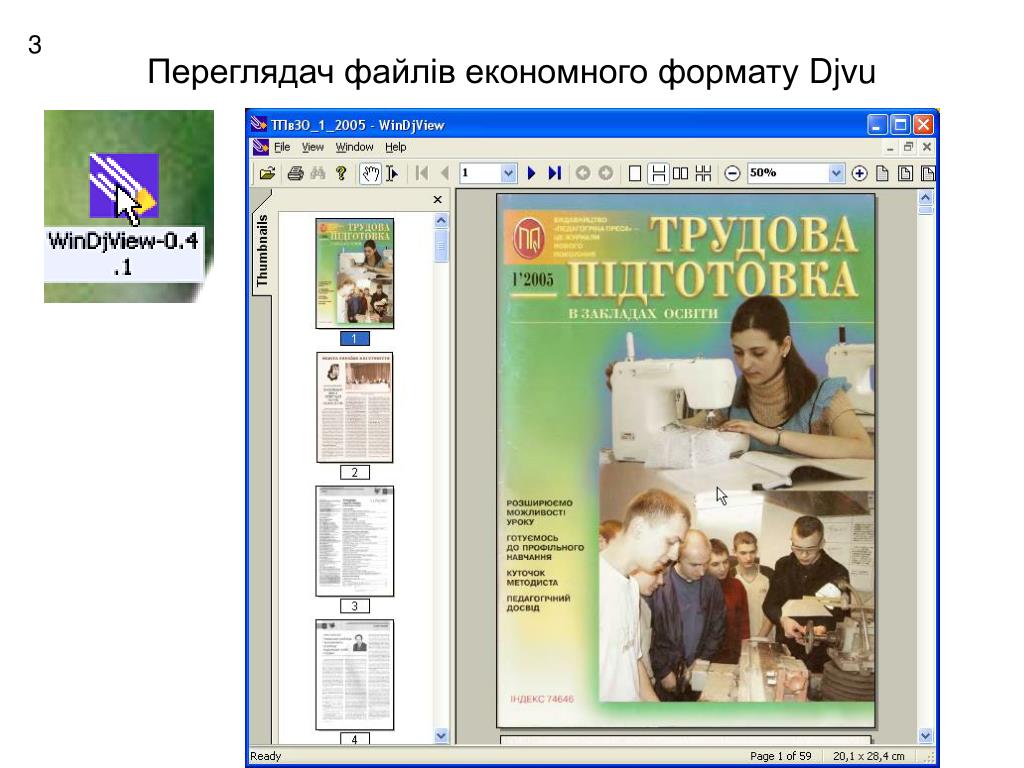Open the 50% zoom level dropdown
Screen dimensions: 1024x768
click(835, 173)
